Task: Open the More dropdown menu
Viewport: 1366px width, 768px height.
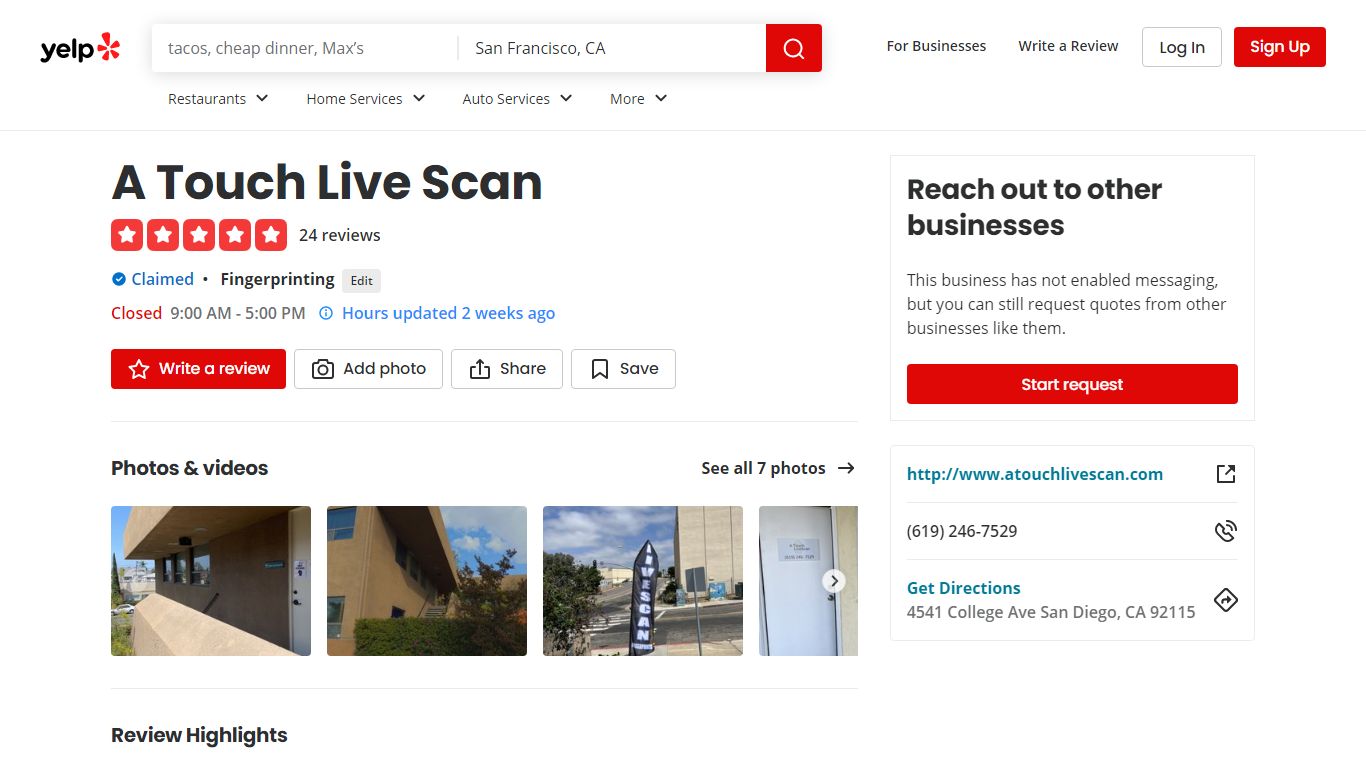Action: coord(638,98)
